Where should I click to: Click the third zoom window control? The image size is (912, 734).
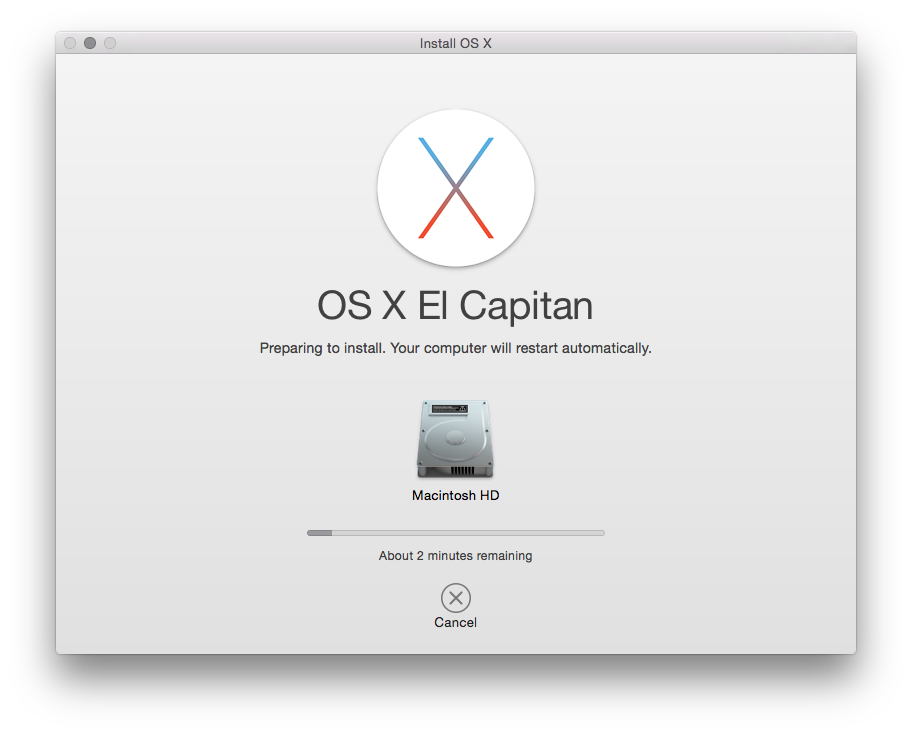pyautogui.click(x=110, y=43)
